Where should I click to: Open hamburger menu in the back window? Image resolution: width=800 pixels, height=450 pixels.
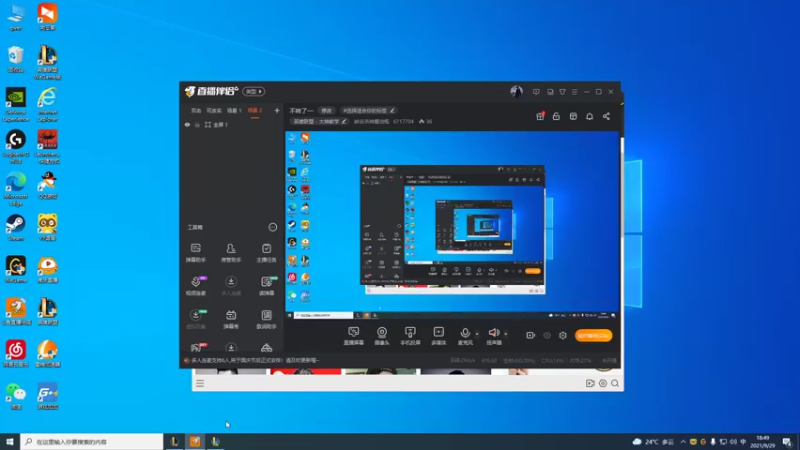click(199, 383)
